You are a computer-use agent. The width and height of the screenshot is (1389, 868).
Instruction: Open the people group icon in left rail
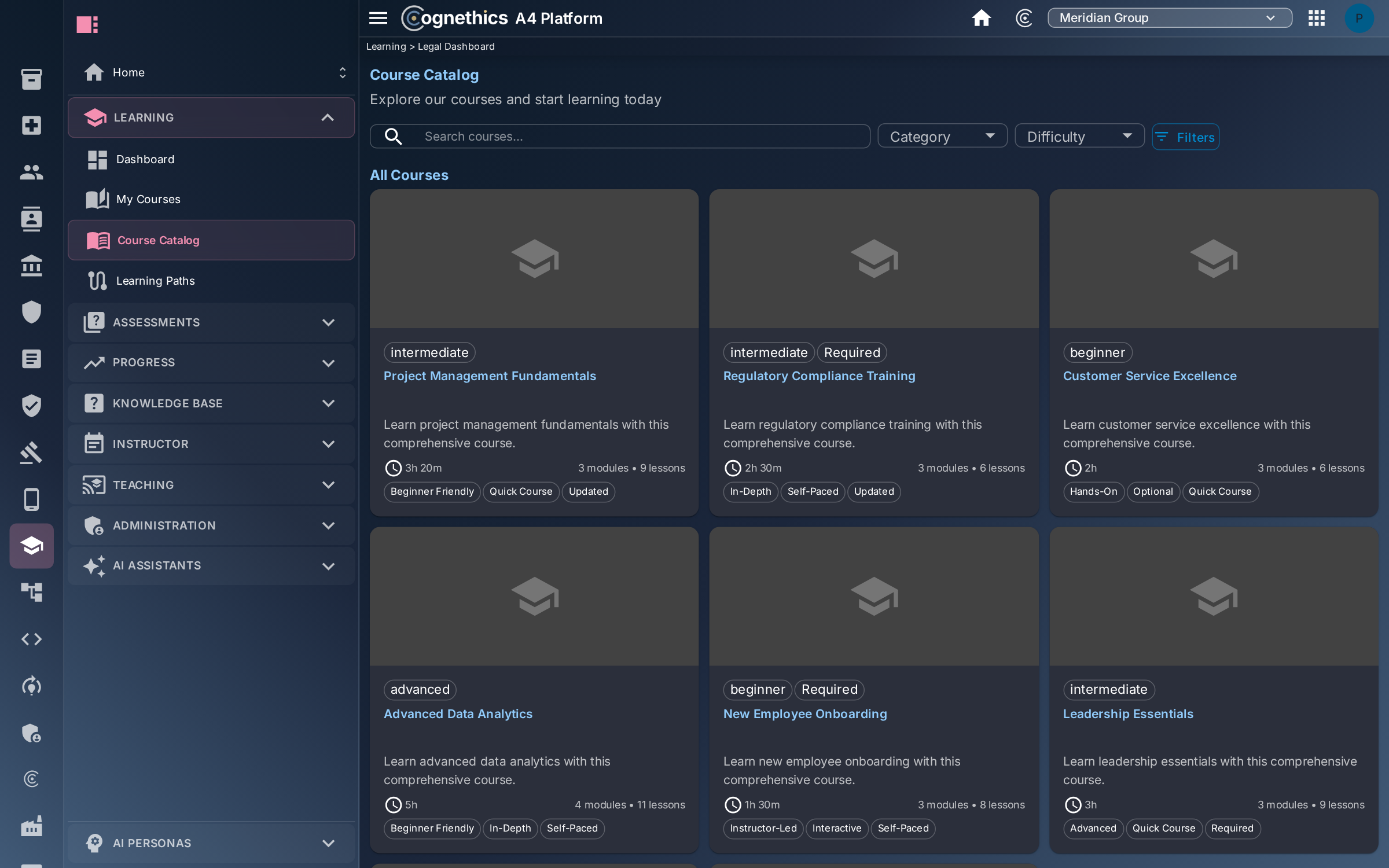[31, 172]
